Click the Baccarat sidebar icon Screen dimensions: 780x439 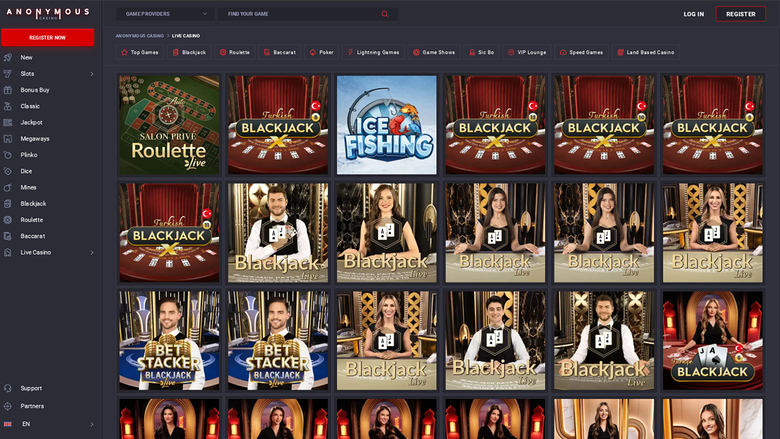7,236
